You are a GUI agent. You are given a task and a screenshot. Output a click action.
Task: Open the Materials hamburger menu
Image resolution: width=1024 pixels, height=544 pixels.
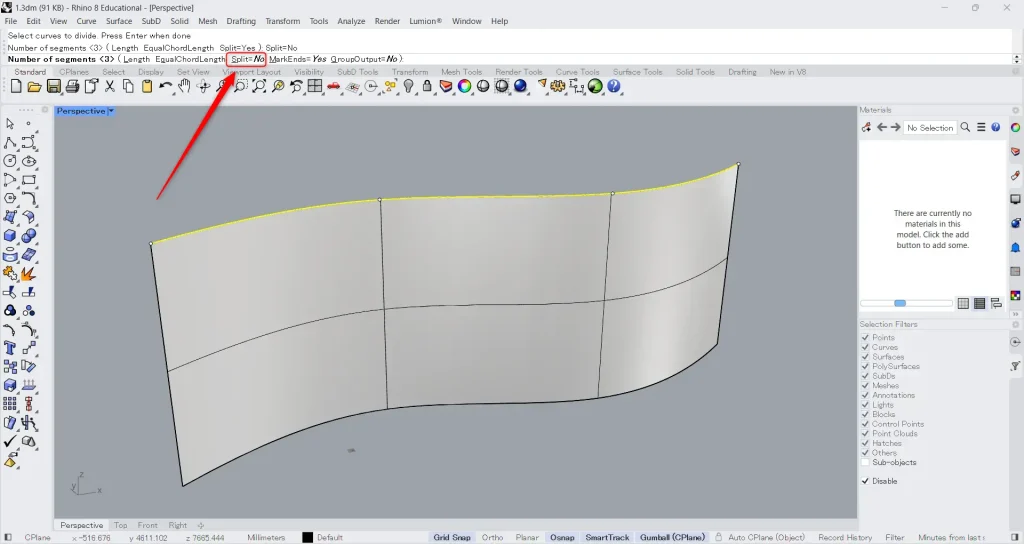[x=981, y=128]
